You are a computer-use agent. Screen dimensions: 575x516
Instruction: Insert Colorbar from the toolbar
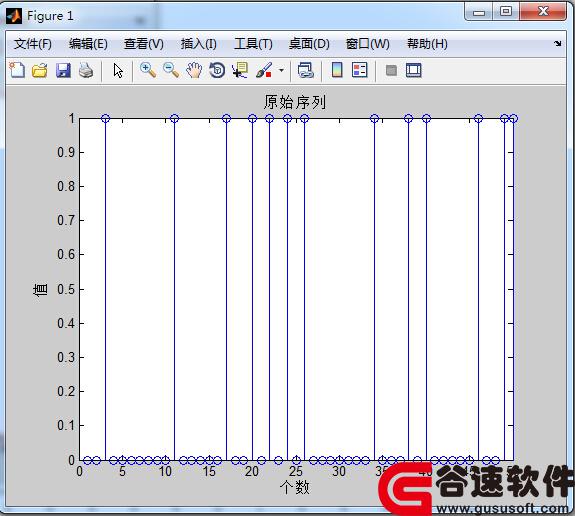337,70
